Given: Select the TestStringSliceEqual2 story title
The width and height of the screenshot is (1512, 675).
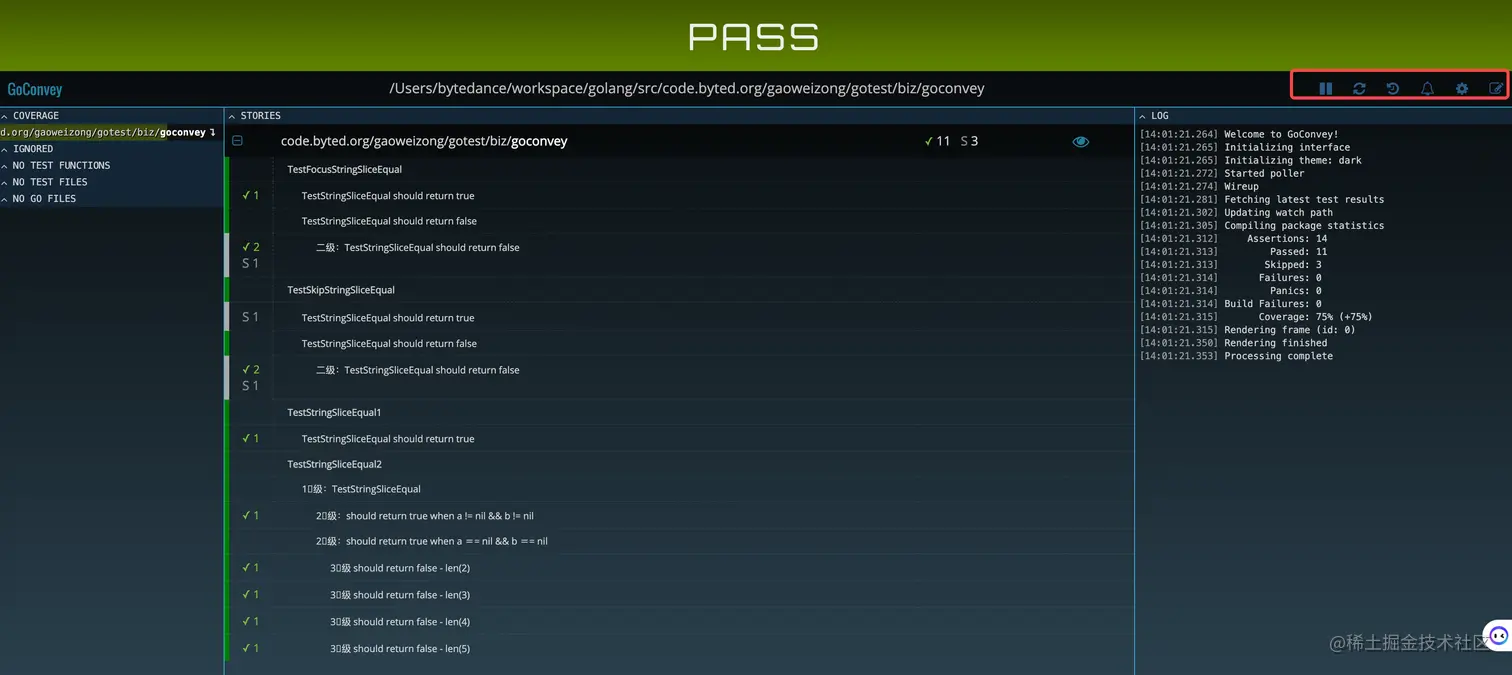Looking at the screenshot, I should click(x=334, y=464).
